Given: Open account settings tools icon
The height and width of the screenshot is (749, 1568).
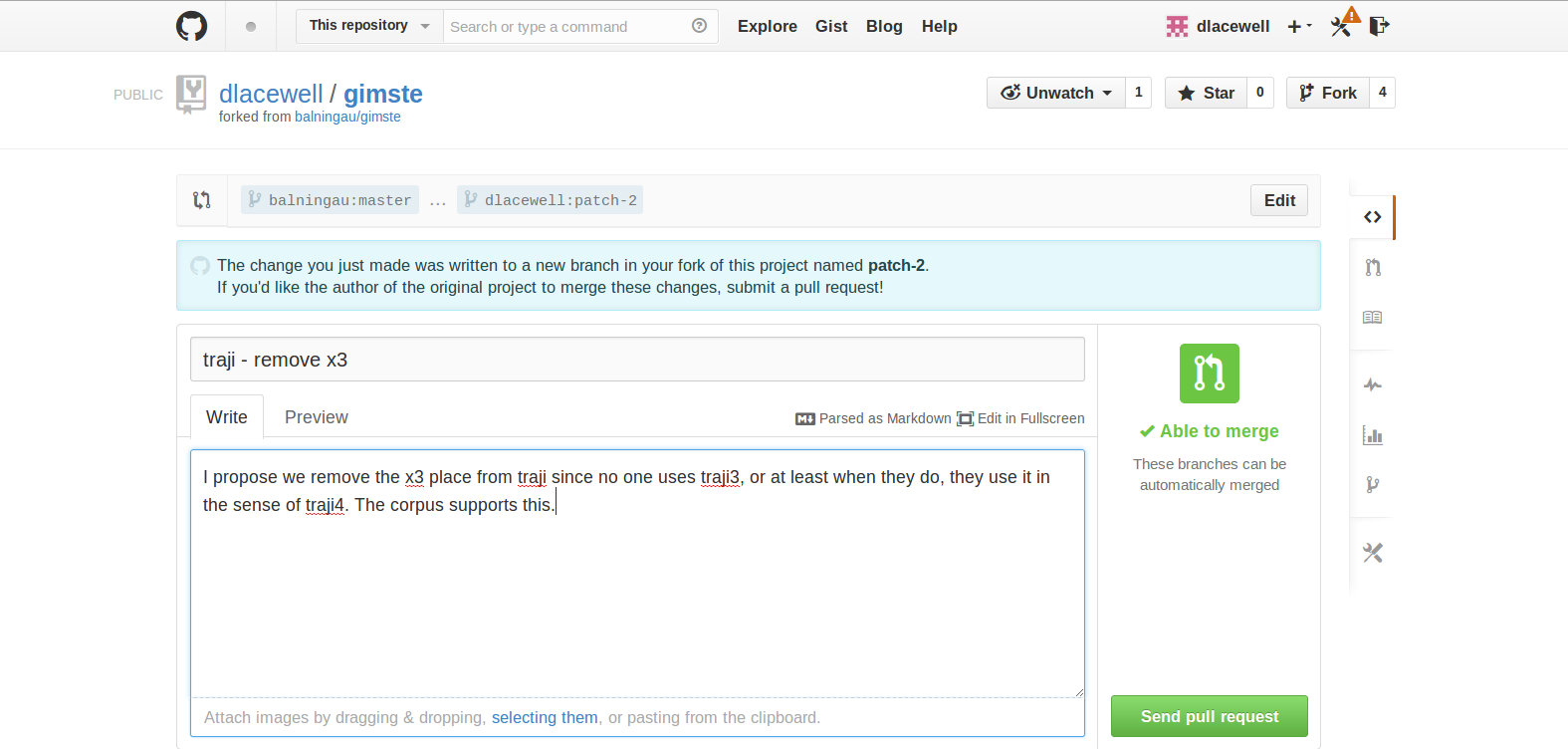Looking at the screenshot, I should click(x=1342, y=26).
